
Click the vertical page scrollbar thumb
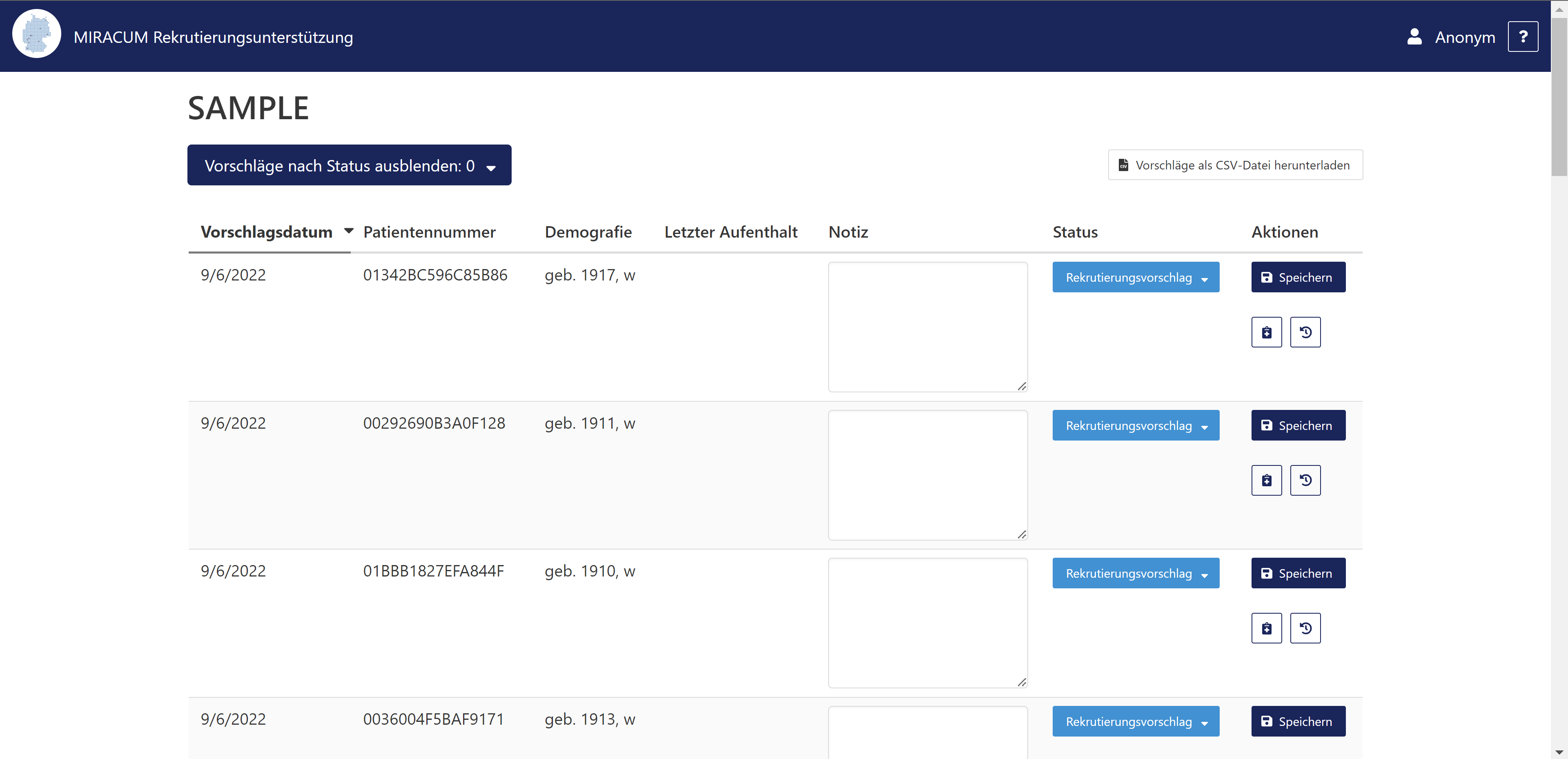[x=1559, y=98]
